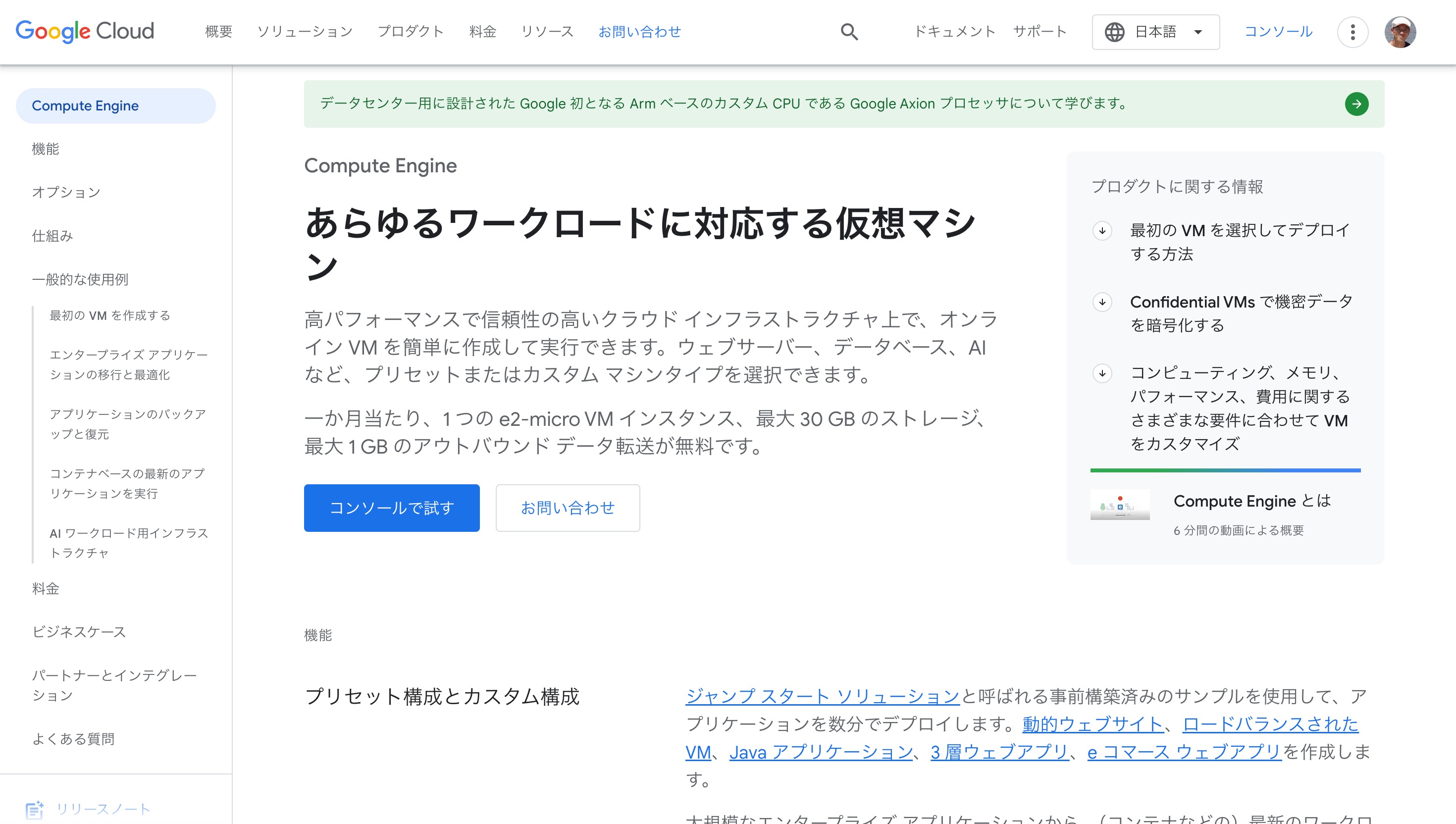Open the コンソール link
This screenshot has width=1456, height=824.
tap(1278, 32)
